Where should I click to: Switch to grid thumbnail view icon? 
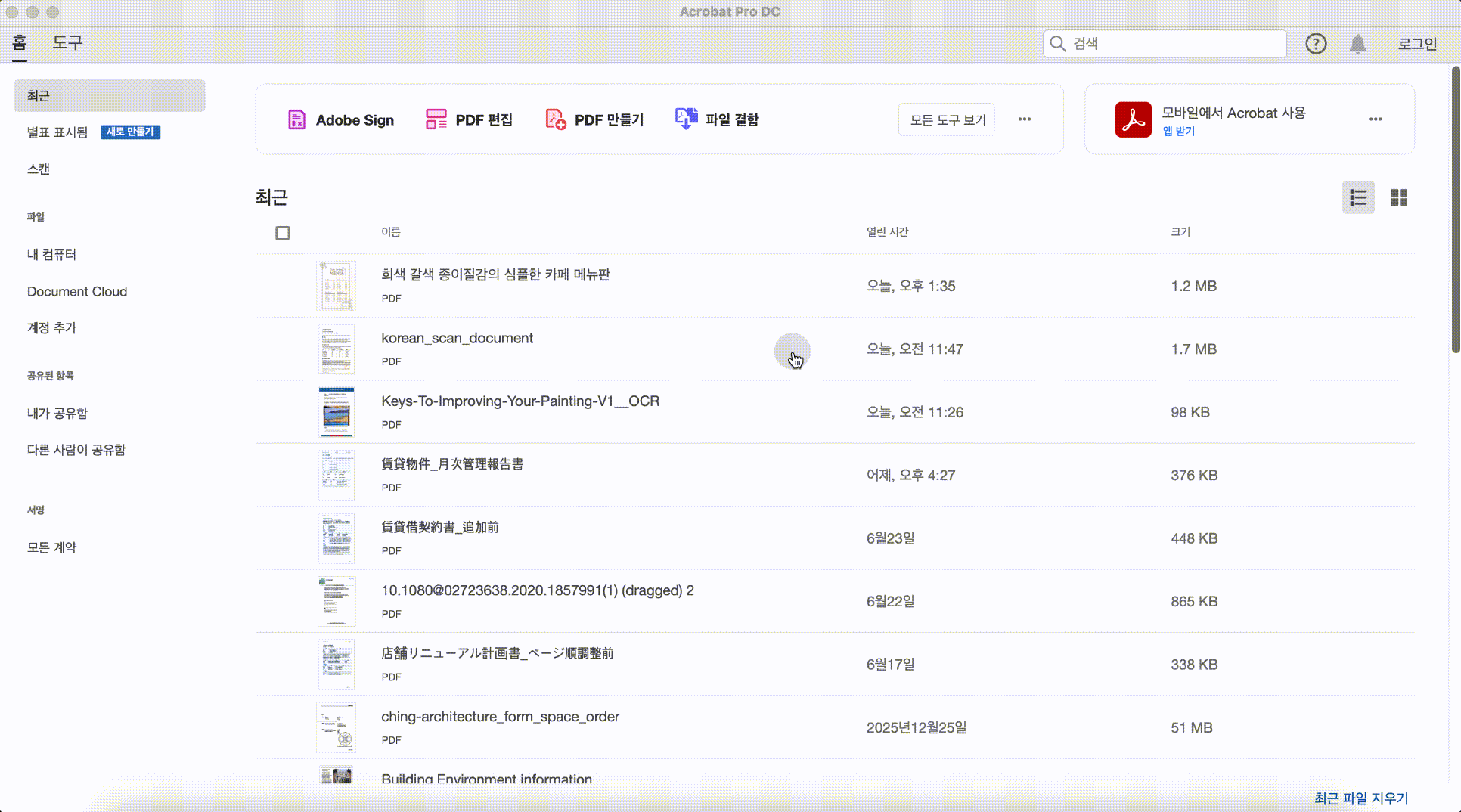[x=1399, y=198]
